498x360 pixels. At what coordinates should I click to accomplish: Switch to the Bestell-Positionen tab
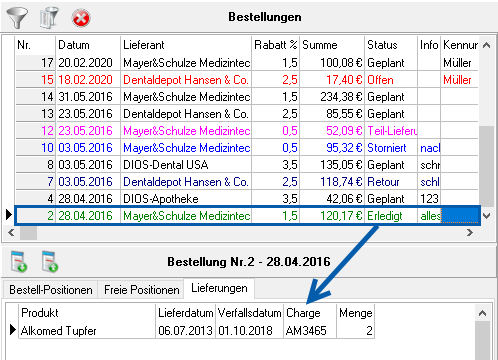51,290
